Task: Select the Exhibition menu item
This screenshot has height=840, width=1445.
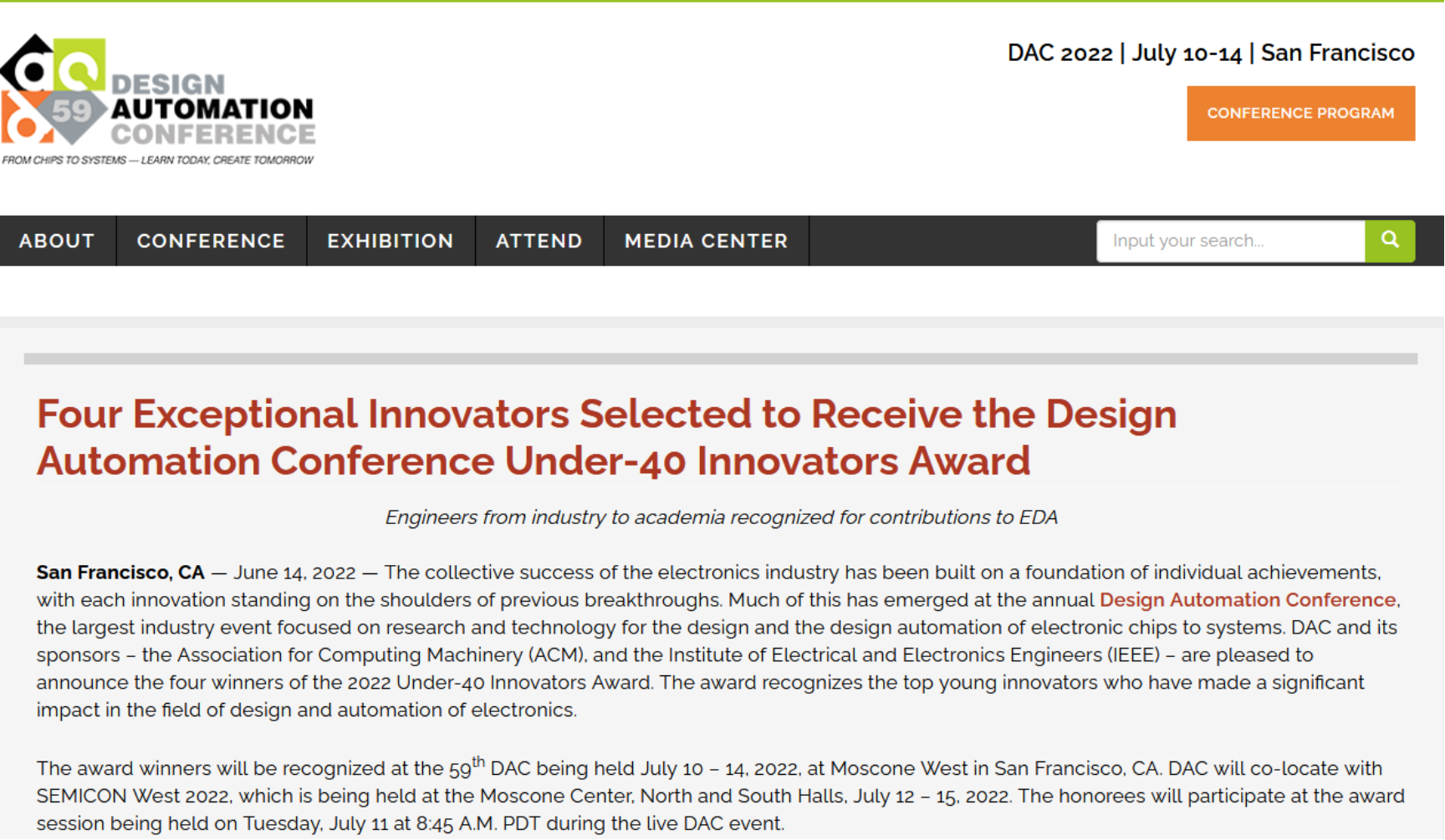Action: pos(390,241)
